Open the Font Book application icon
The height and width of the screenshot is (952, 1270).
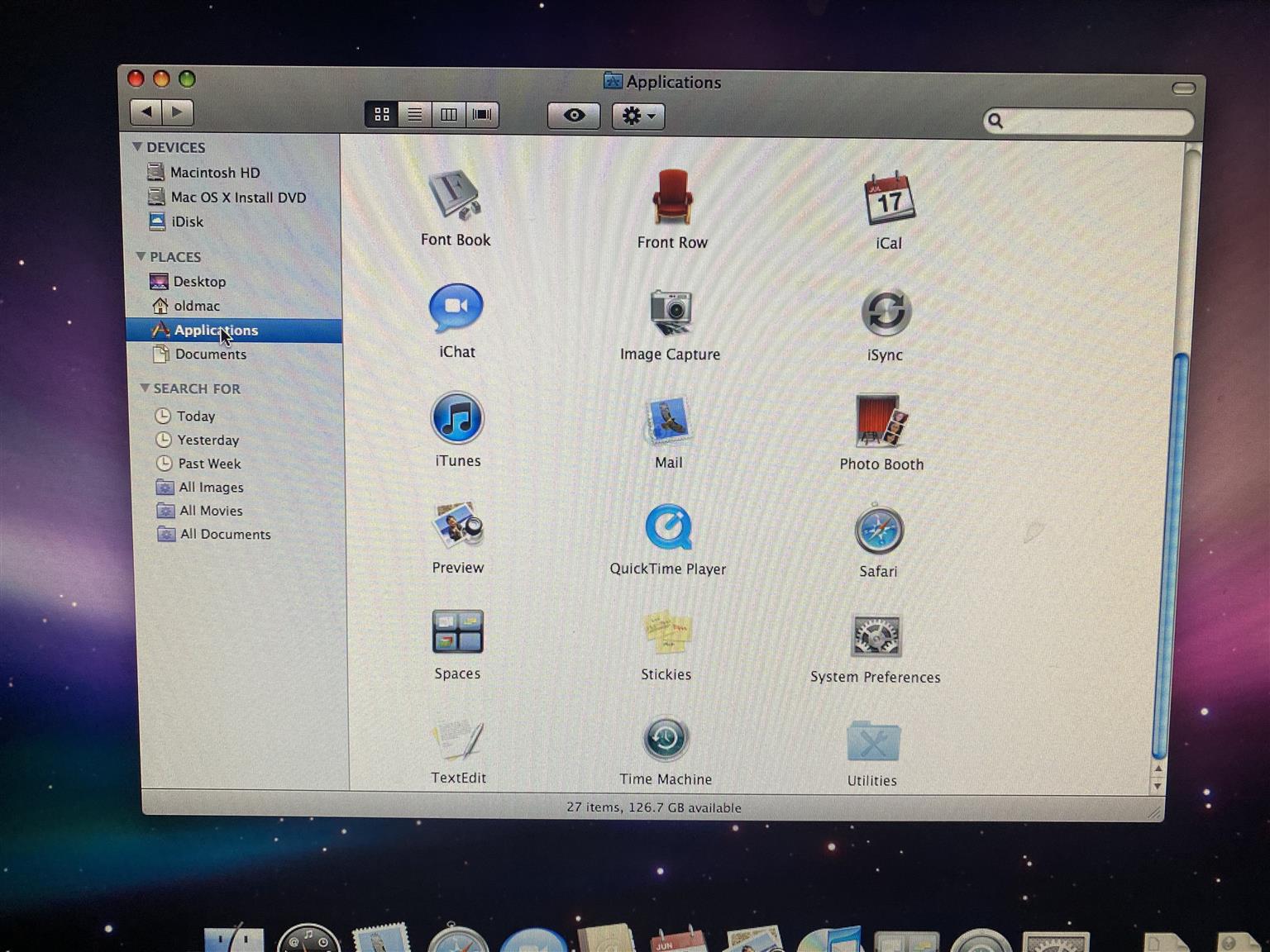454,195
